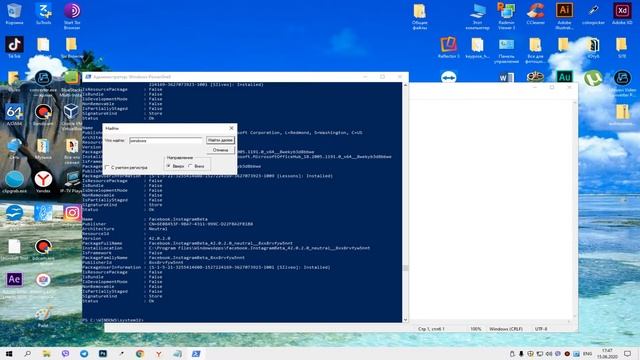Screen dimensions: 640x360
Task: Click the PowerShell icon in taskbar
Action: pyautogui.click(x=196, y=353)
